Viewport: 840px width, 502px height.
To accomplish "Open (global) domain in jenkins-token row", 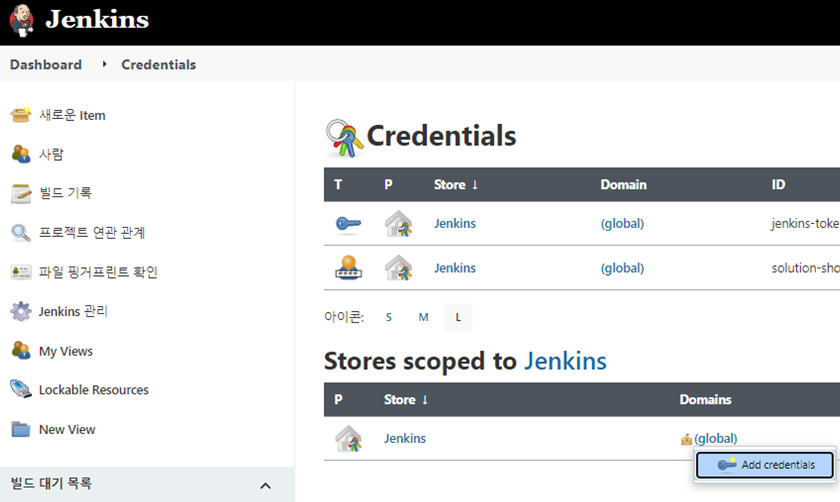I will point(622,223).
